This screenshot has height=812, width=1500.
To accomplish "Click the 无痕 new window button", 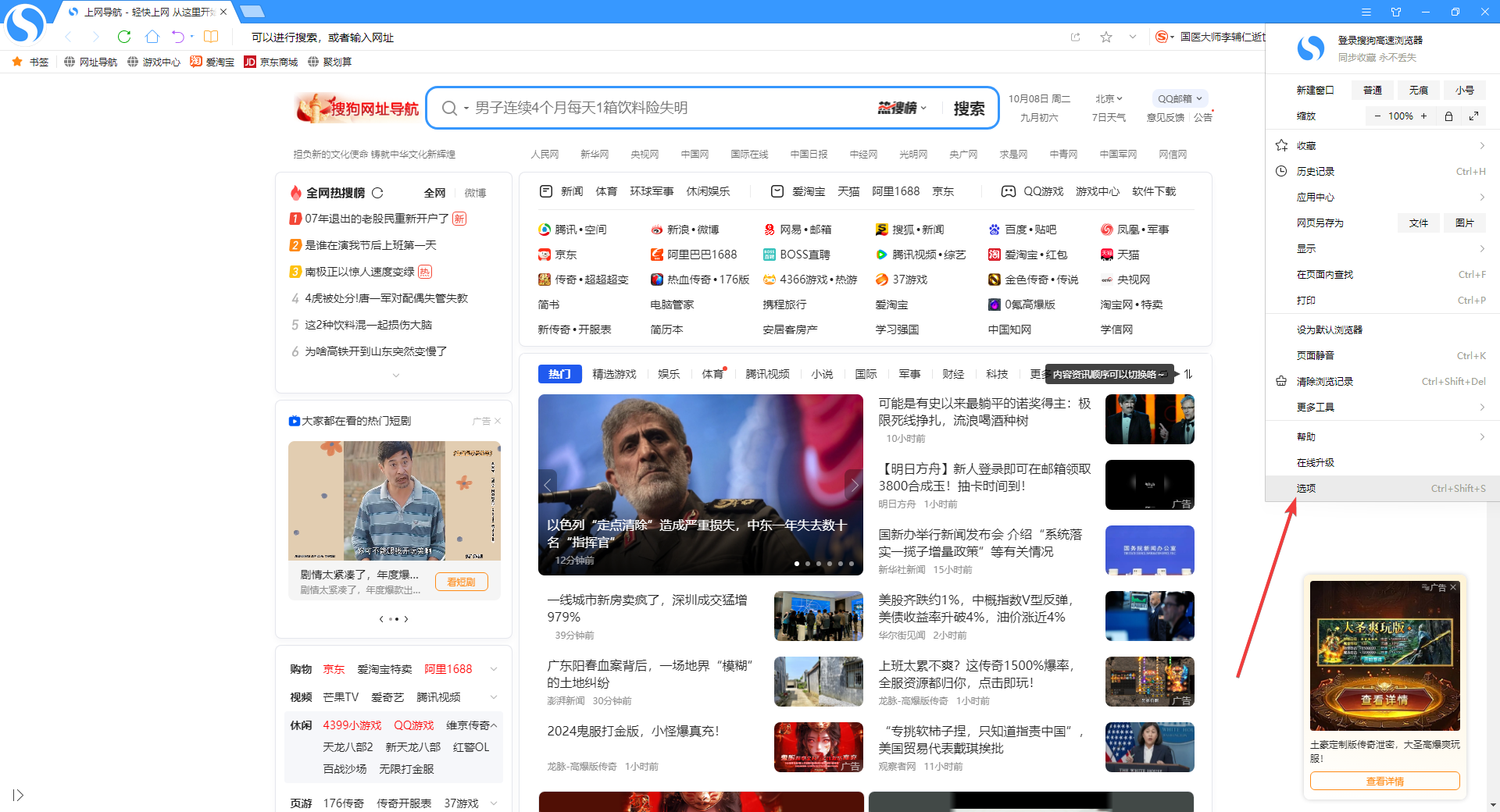I will (x=1419, y=90).
